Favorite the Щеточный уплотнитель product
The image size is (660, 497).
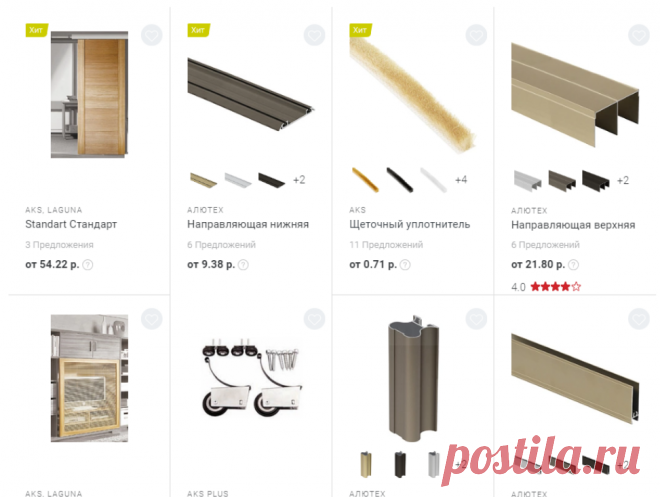point(476,35)
